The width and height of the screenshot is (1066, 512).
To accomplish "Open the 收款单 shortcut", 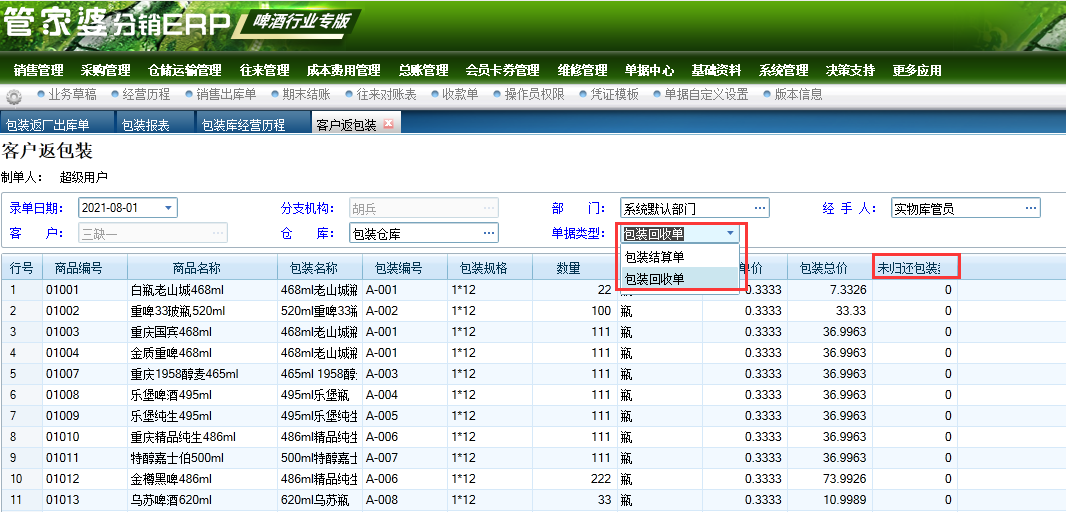I will coord(454,95).
